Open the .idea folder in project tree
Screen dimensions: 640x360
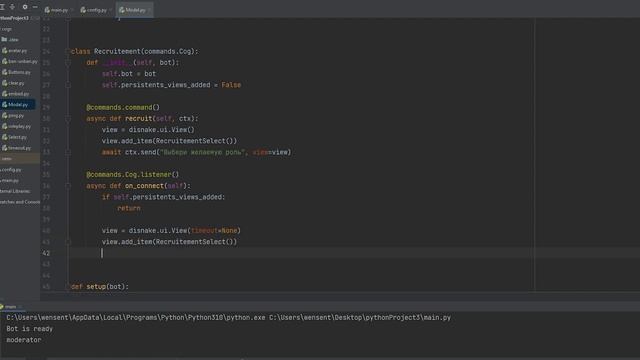click(10, 40)
